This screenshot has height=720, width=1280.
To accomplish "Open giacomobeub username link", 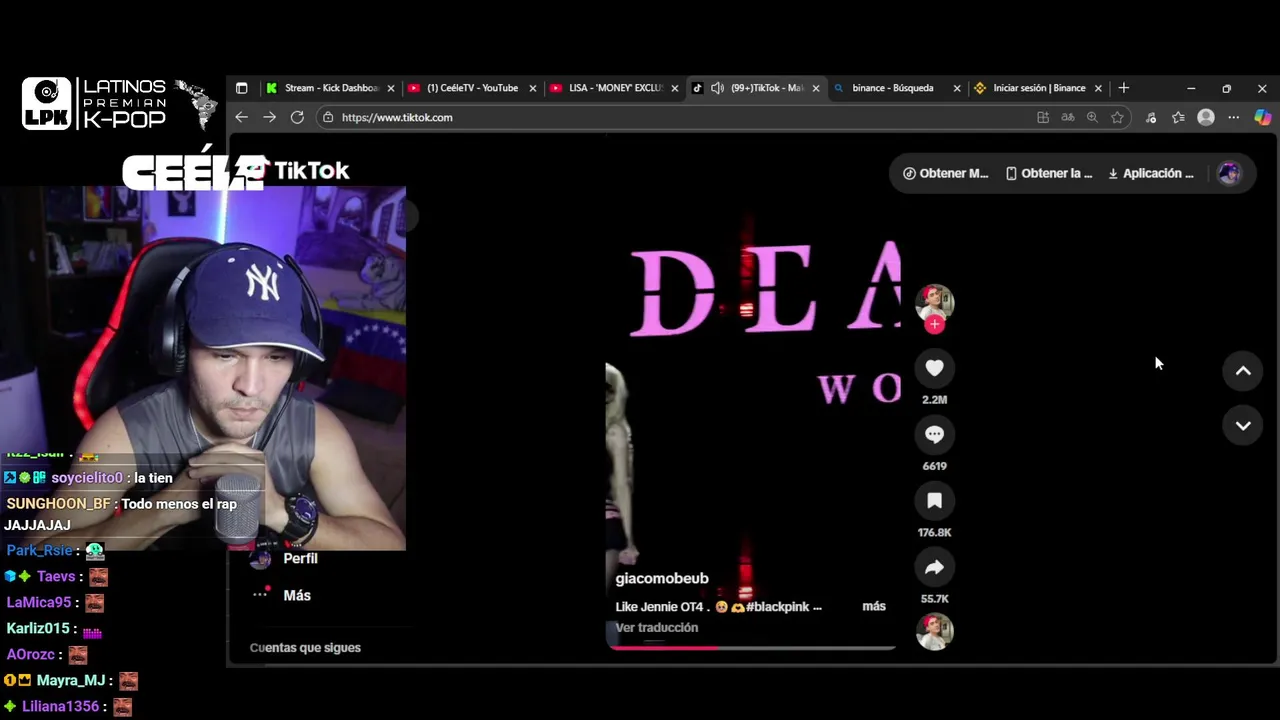I will coord(662,578).
